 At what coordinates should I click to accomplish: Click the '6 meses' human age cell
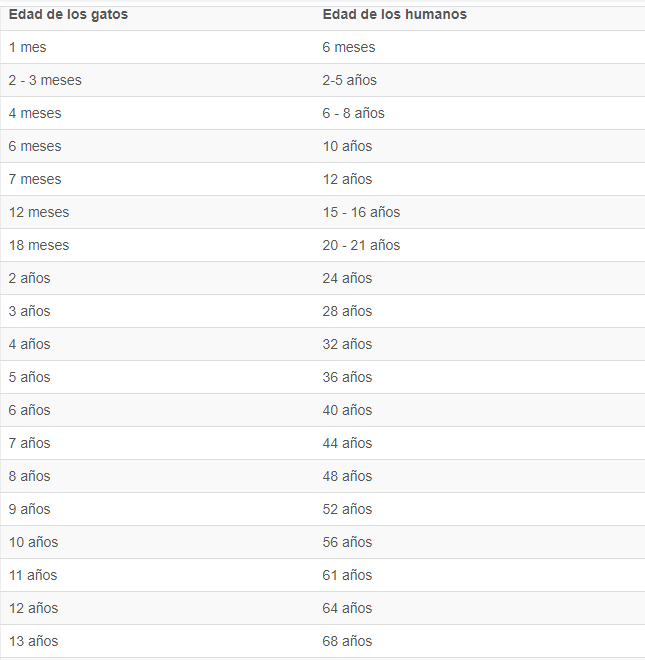tap(349, 47)
